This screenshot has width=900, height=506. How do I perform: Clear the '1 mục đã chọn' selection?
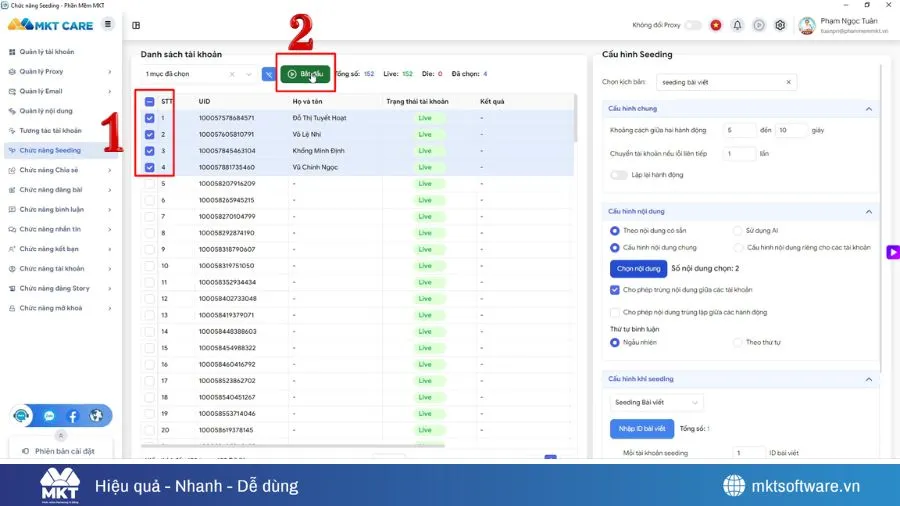pyautogui.click(x=232, y=74)
